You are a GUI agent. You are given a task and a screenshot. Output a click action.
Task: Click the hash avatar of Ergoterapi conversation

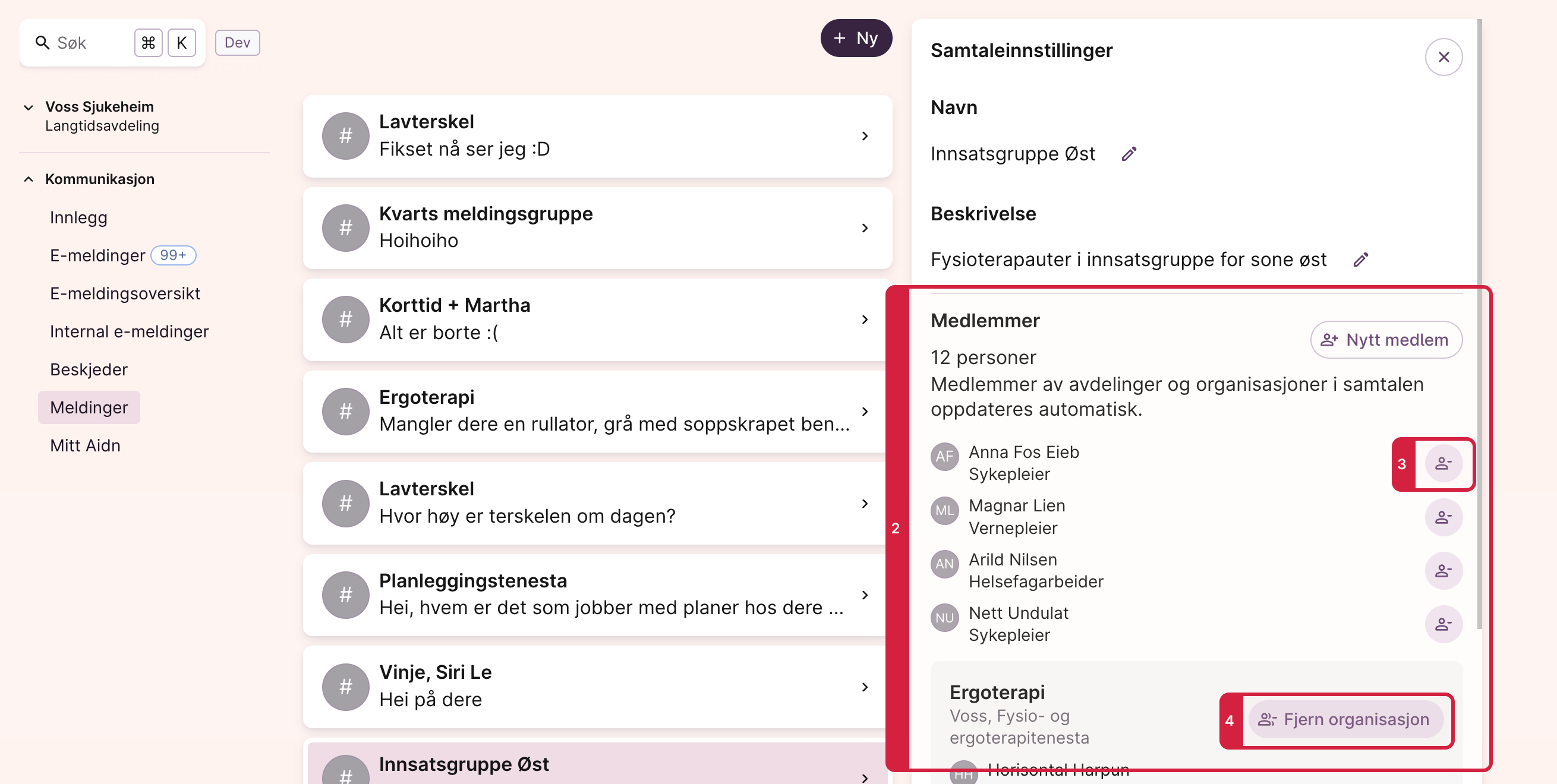point(346,412)
